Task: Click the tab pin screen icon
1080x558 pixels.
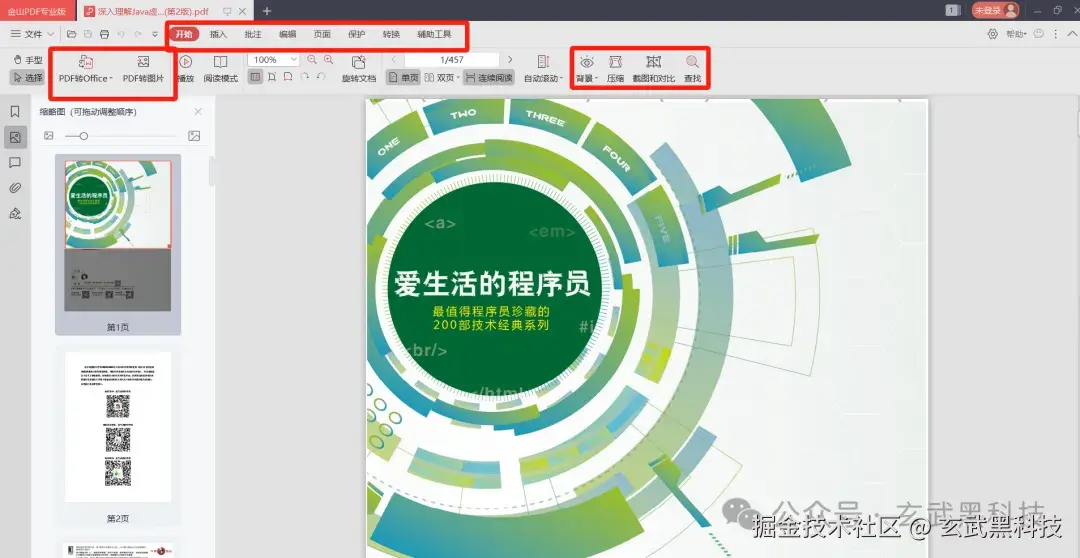Action: 227,11
